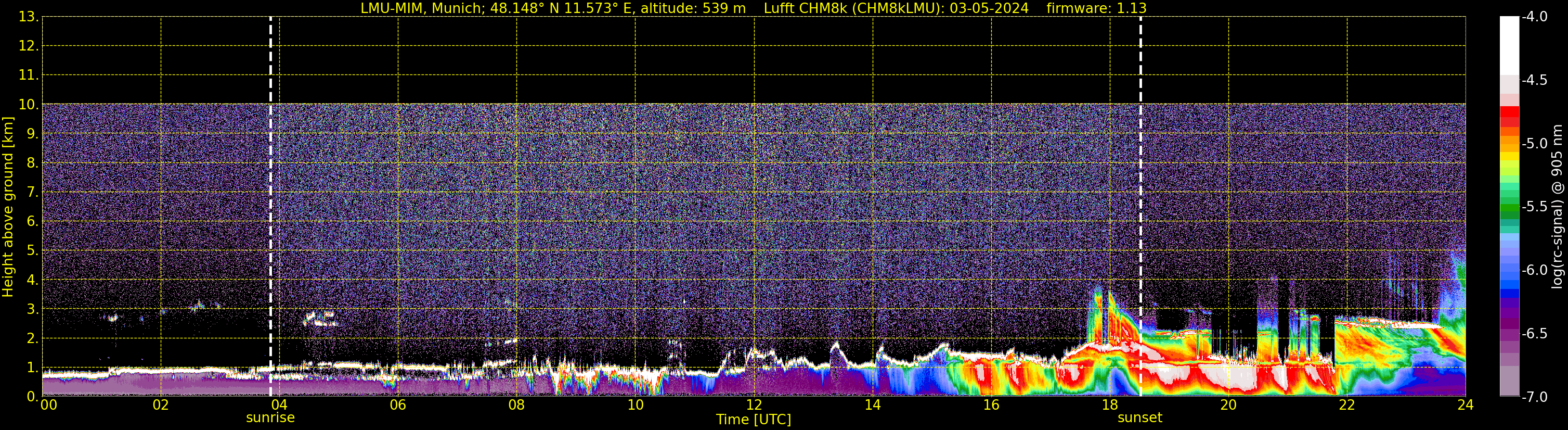Click the white top of the colorbar
Image resolution: width=1568 pixels, height=430 pixels.
click(x=1509, y=46)
